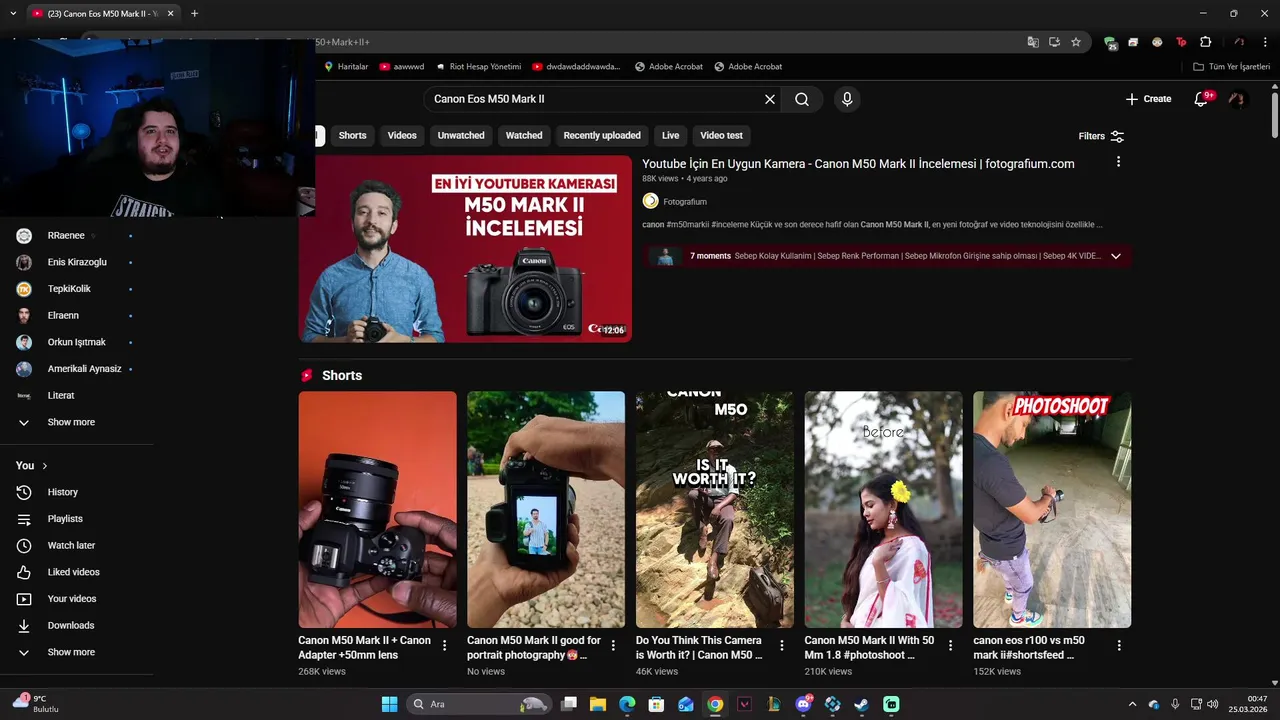Open Tüm Yer İşaretleri bookmarks folder

coord(1231,67)
